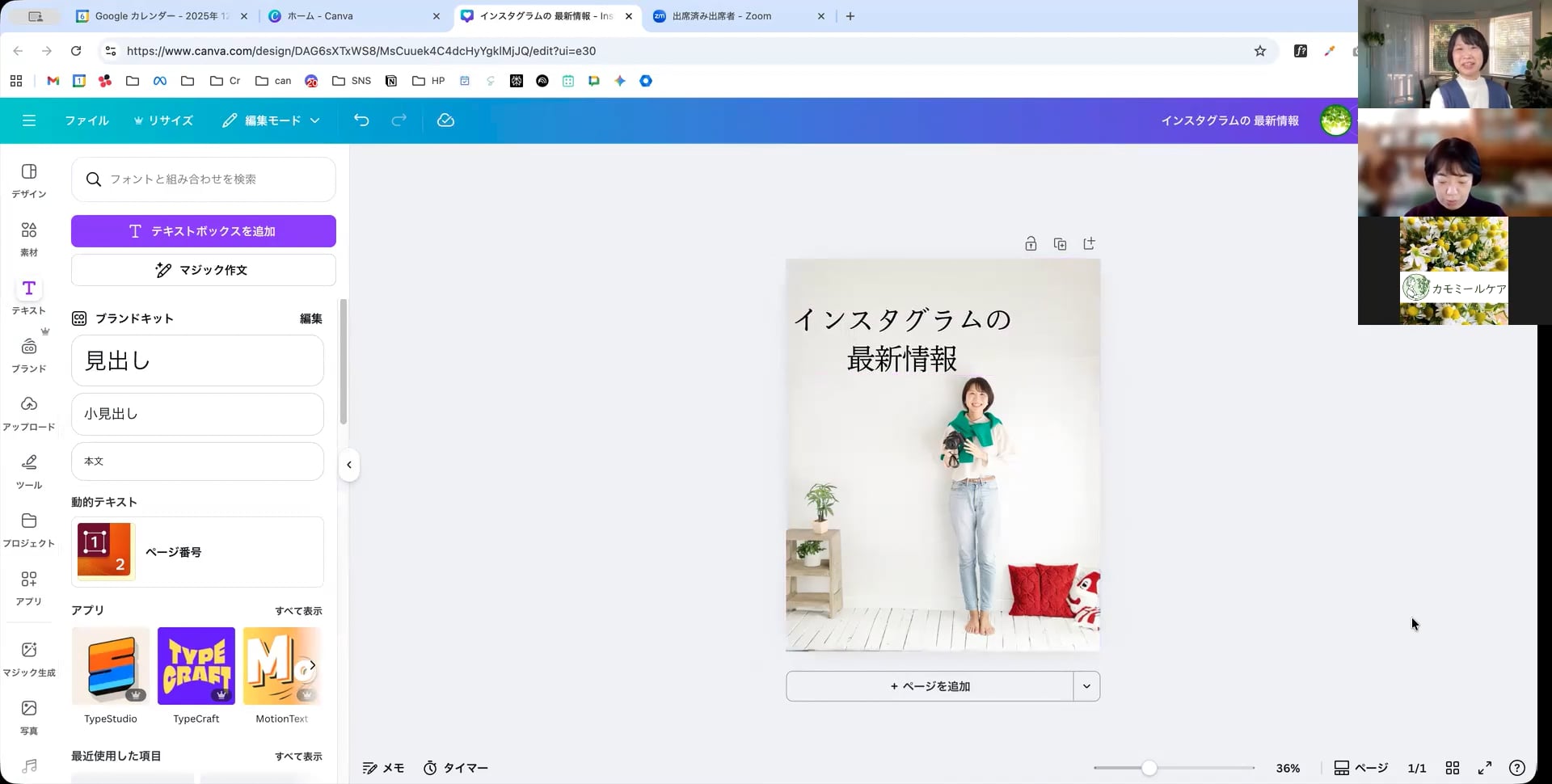Toggle the page lock icon above the canvas
This screenshot has width=1552, height=784.
[1031, 243]
